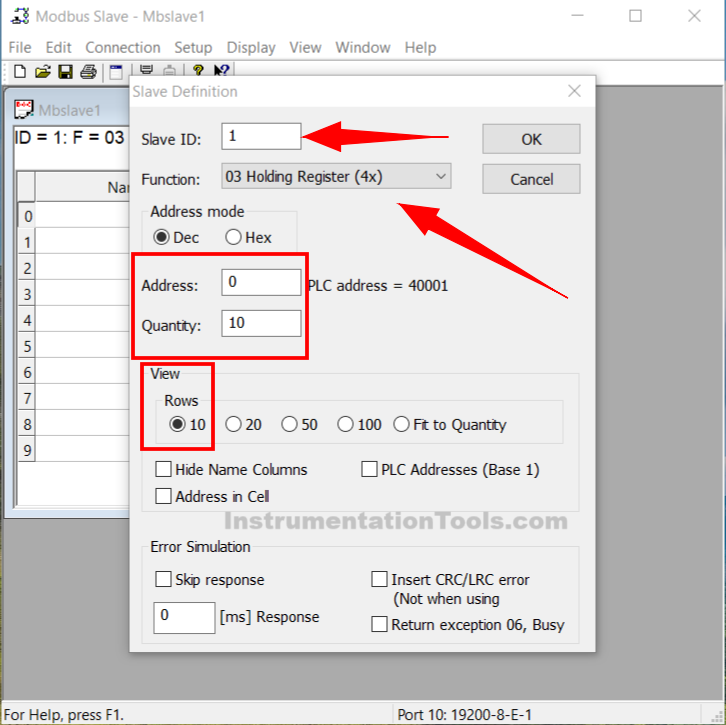Open the File menu
This screenshot has height=725, width=726.
(20, 47)
